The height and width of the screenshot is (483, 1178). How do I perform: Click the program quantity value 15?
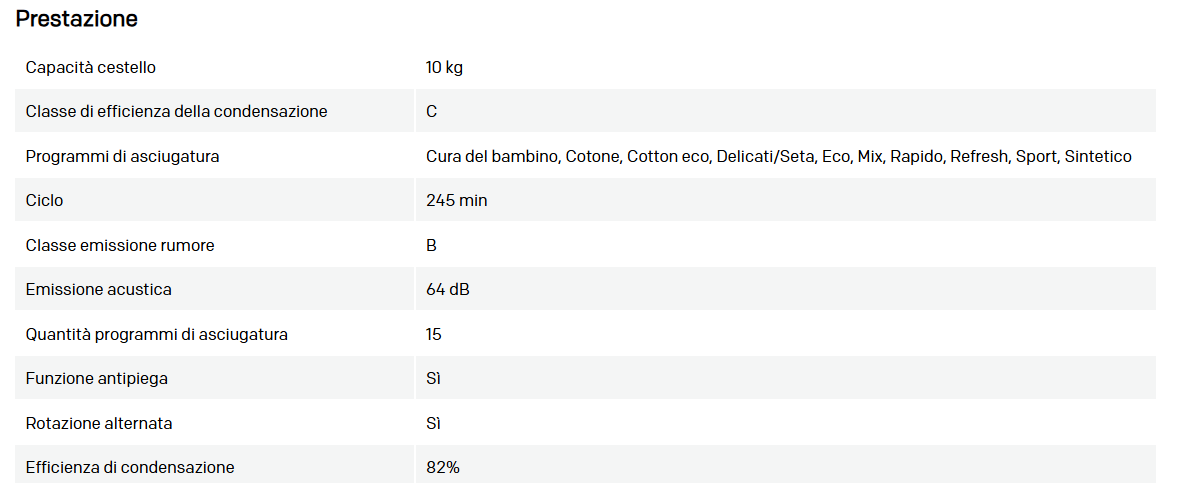434,335
